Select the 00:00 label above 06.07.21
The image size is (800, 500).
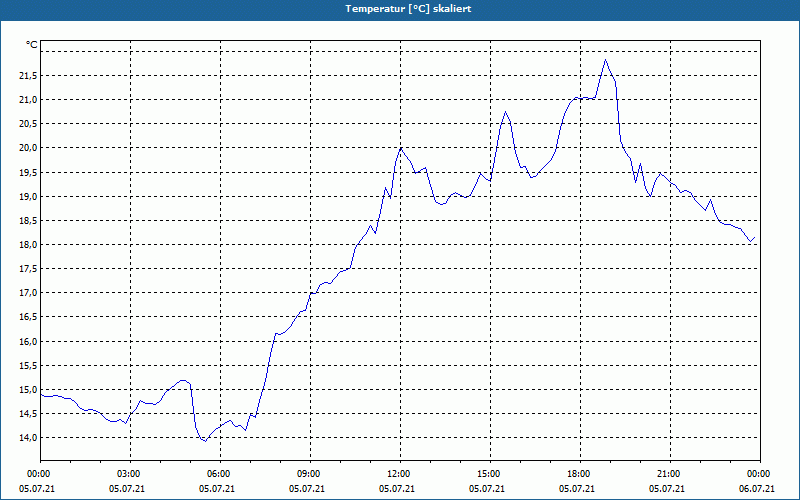[758, 474]
